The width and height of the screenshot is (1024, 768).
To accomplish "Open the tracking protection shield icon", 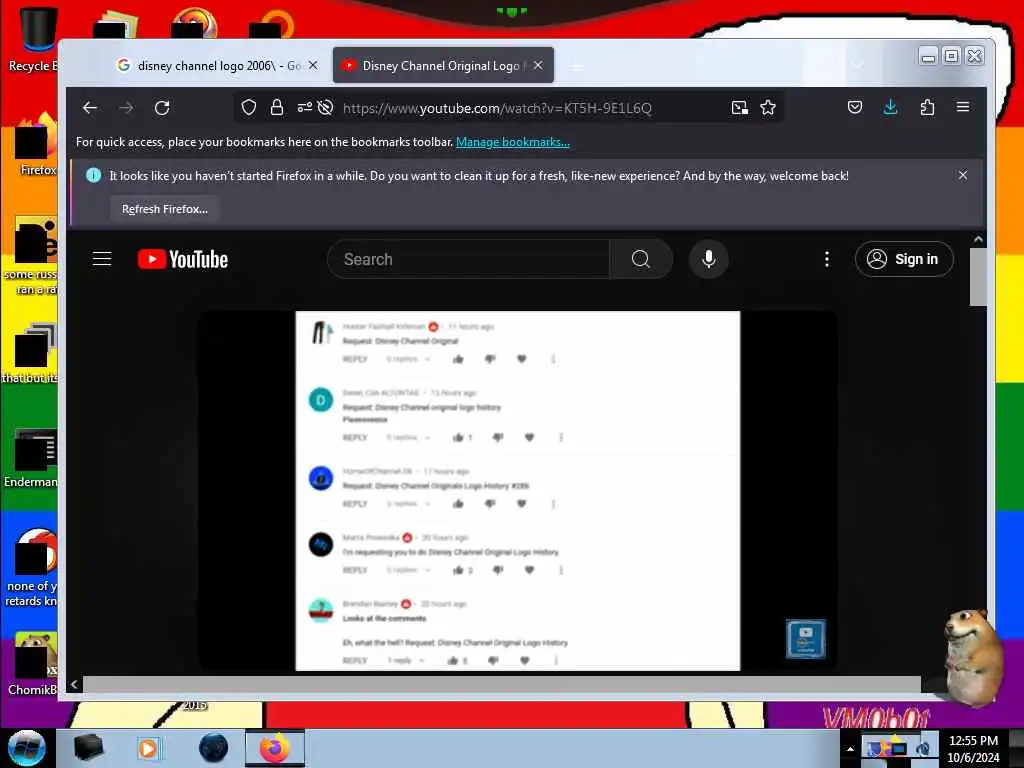I will point(249,108).
